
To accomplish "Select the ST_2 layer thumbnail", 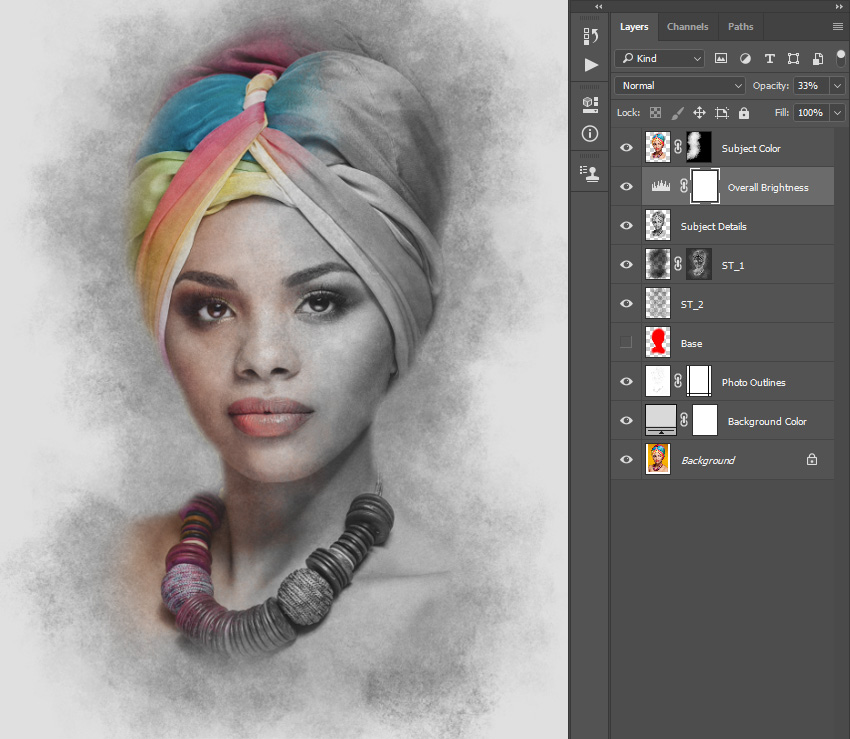I will coord(658,303).
